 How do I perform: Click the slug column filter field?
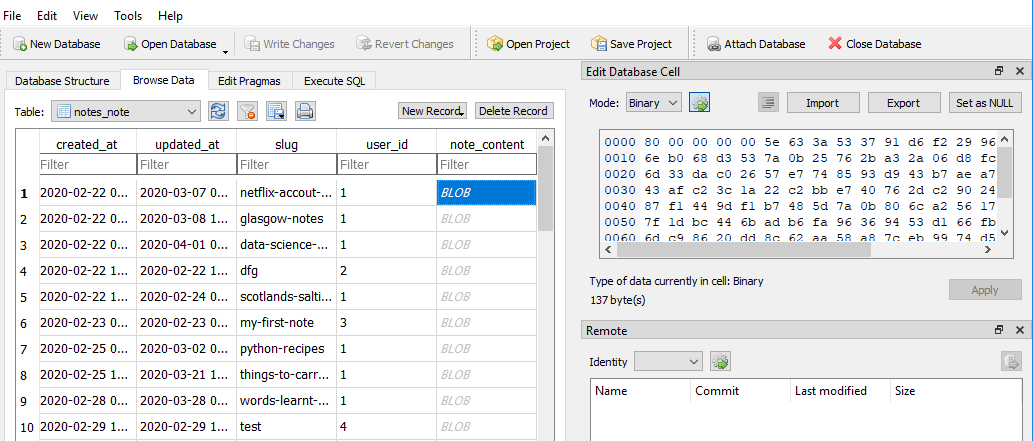tap(286, 164)
